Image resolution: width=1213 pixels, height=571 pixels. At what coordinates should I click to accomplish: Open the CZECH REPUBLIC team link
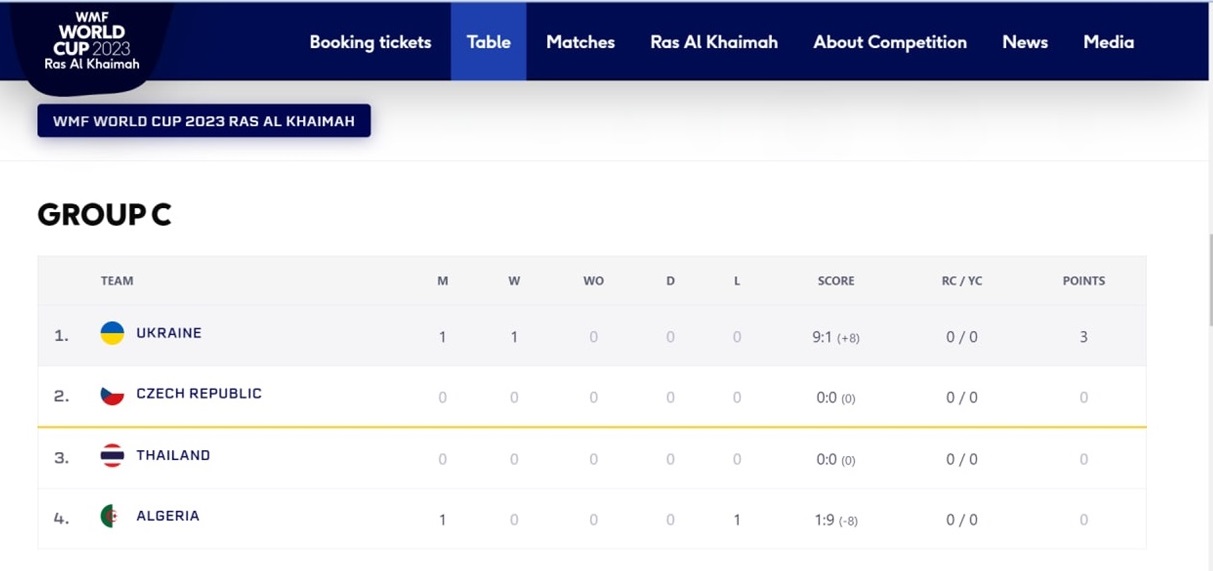coord(199,394)
